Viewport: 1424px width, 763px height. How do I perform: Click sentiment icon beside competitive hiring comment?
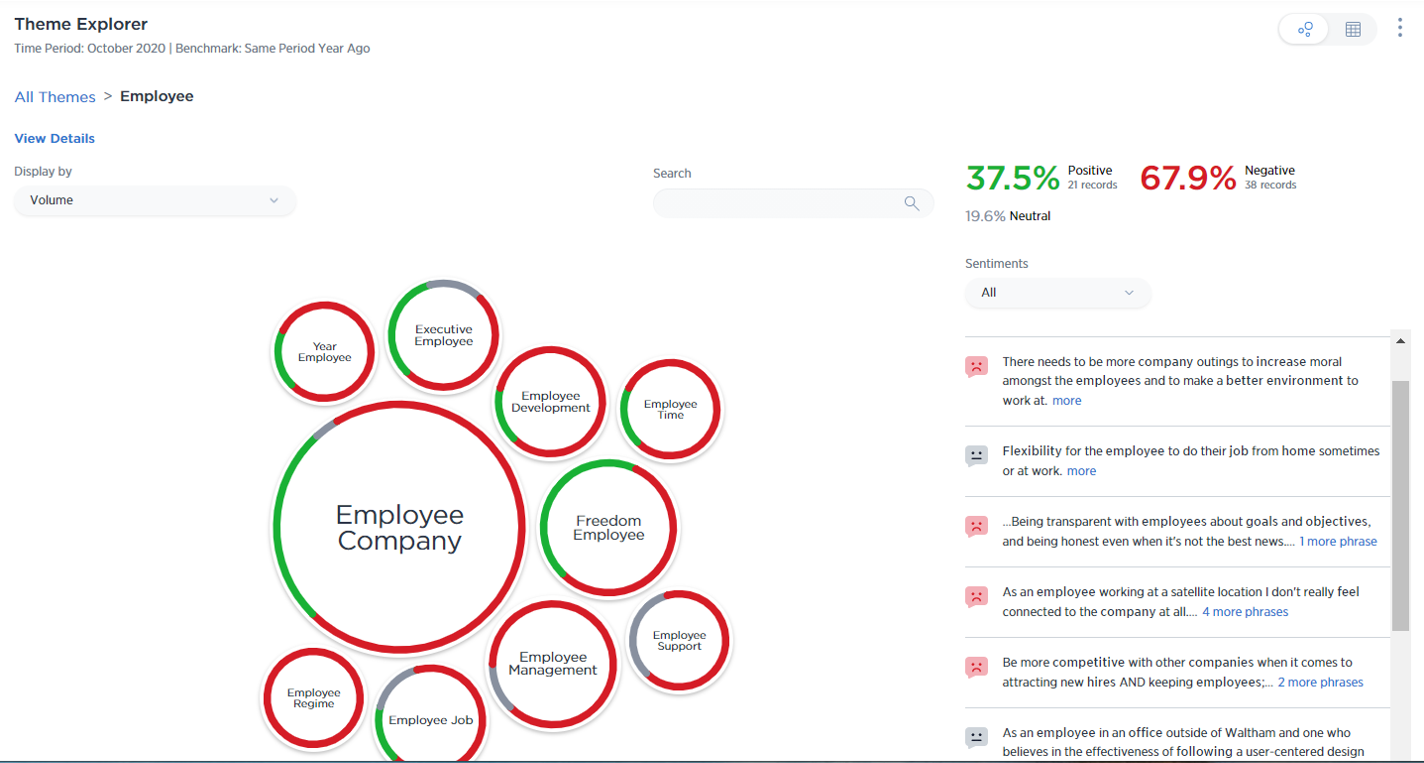tap(976, 667)
